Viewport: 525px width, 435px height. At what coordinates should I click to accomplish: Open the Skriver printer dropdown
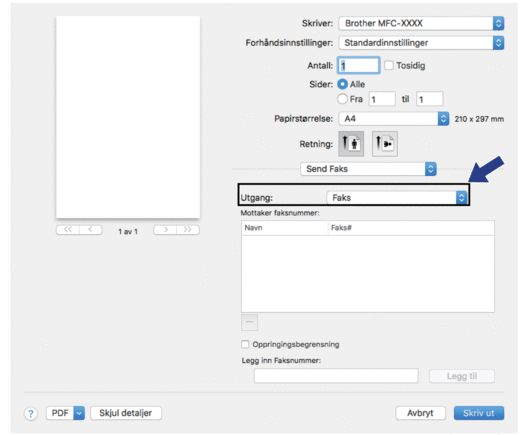[421, 23]
